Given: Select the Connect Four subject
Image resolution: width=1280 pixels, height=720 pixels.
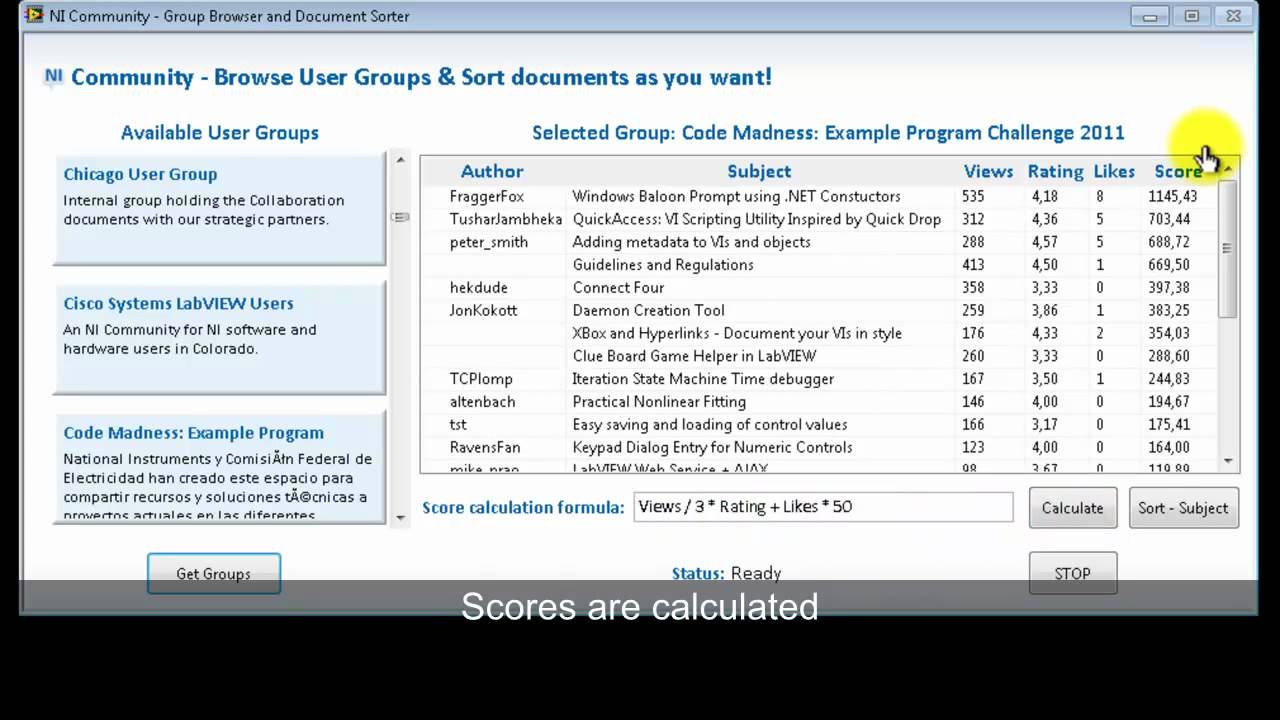Looking at the screenshot, I should pos(618,287).
